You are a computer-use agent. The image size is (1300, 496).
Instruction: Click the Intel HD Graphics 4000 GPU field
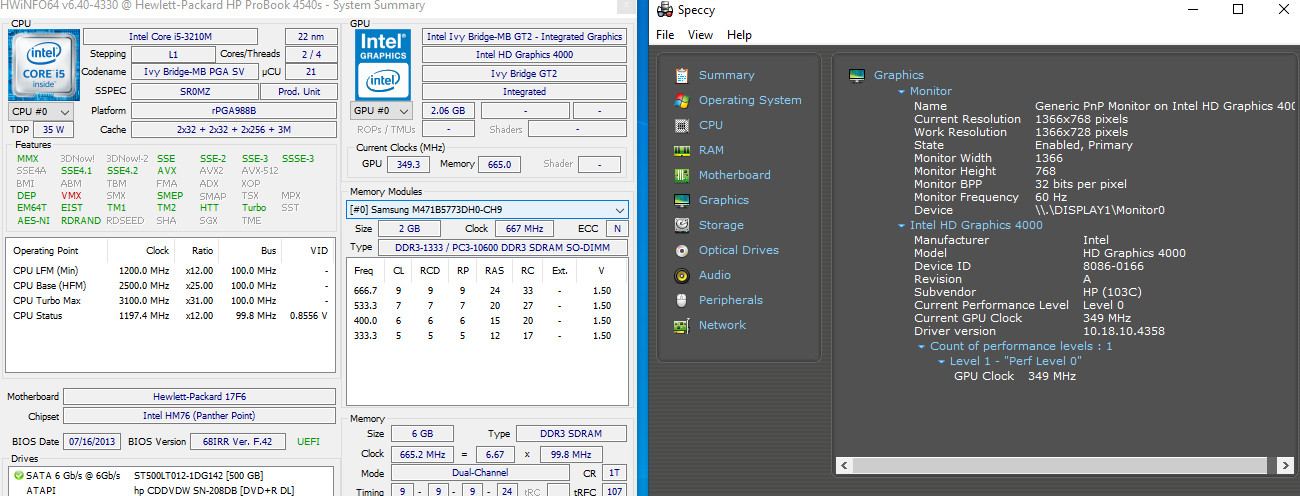[524, 55]
